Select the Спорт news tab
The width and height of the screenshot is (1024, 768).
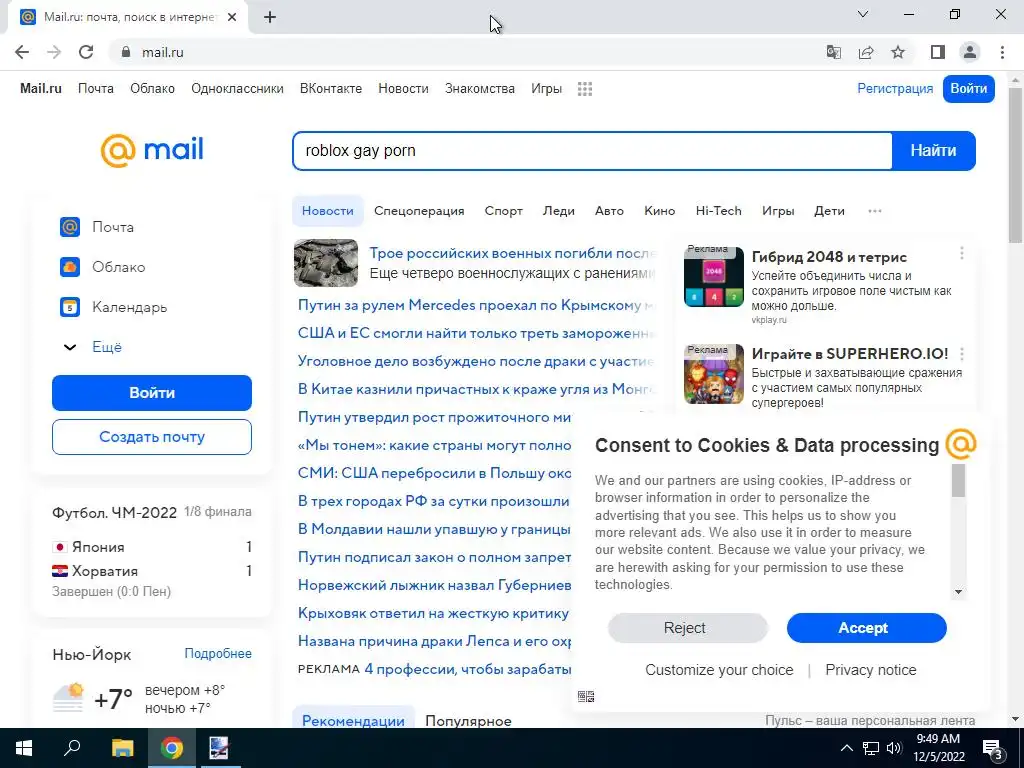coord(504,211)
